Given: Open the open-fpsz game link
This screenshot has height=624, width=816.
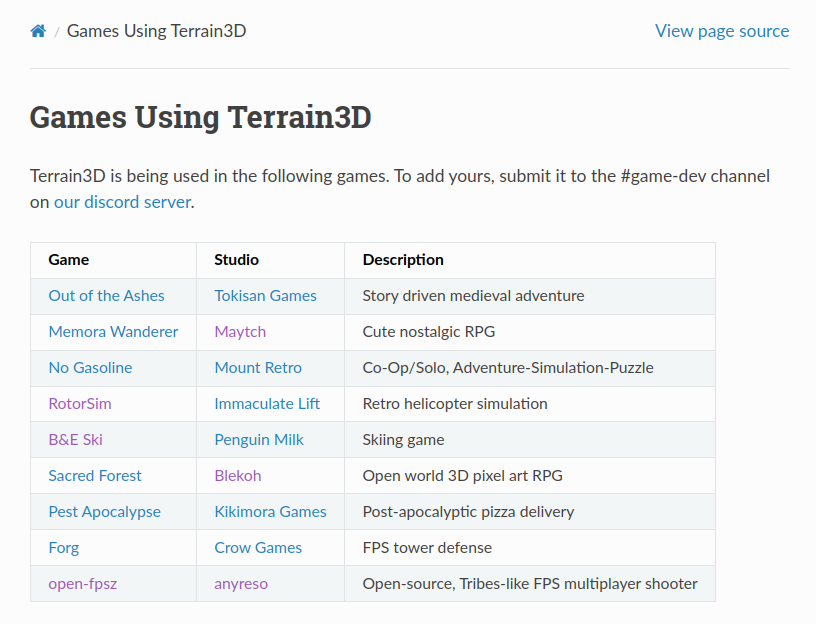Looking at the screenshot, I should click(x=83, y=583).
